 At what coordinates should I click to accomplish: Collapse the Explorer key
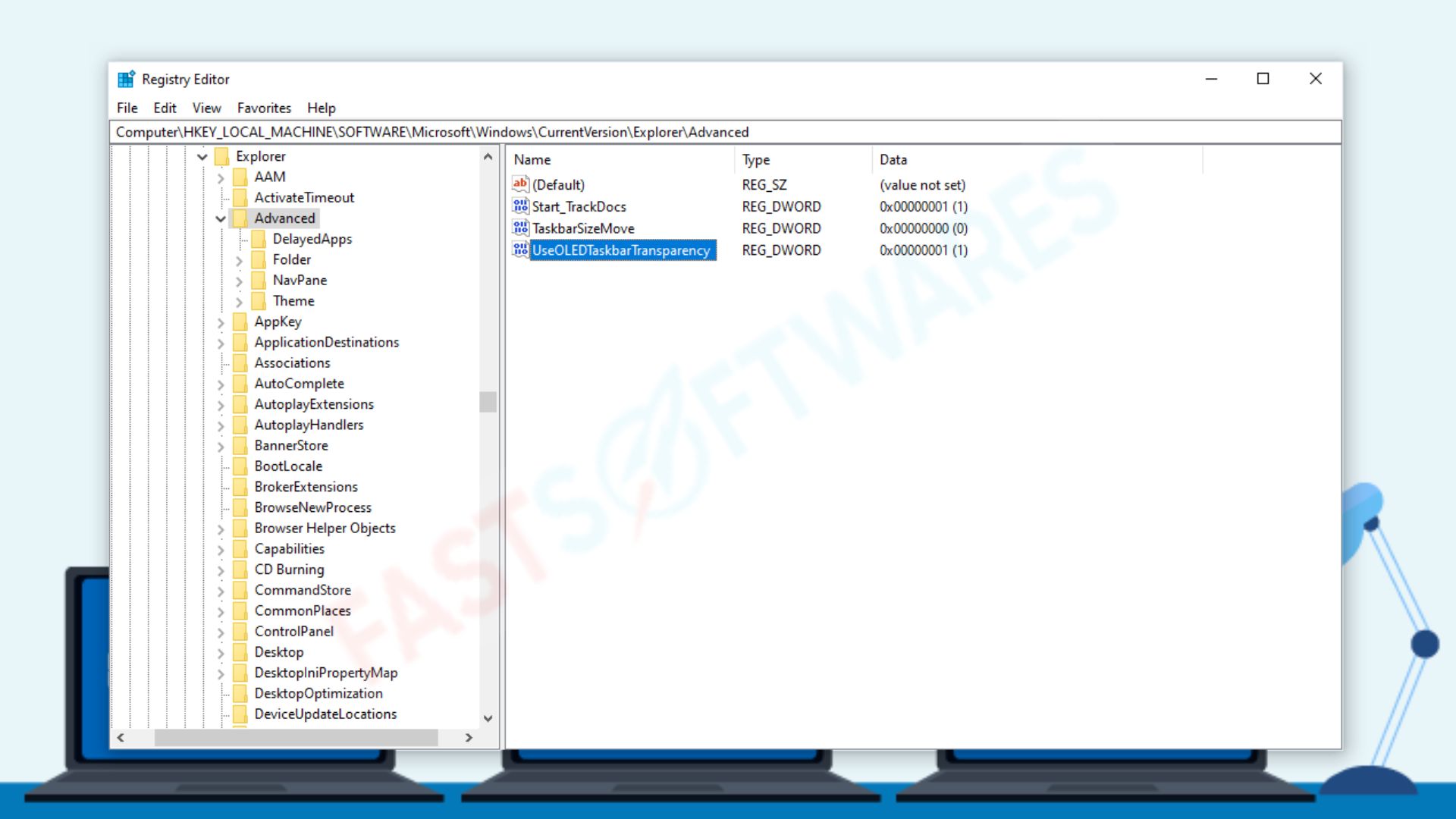[202, 157]
